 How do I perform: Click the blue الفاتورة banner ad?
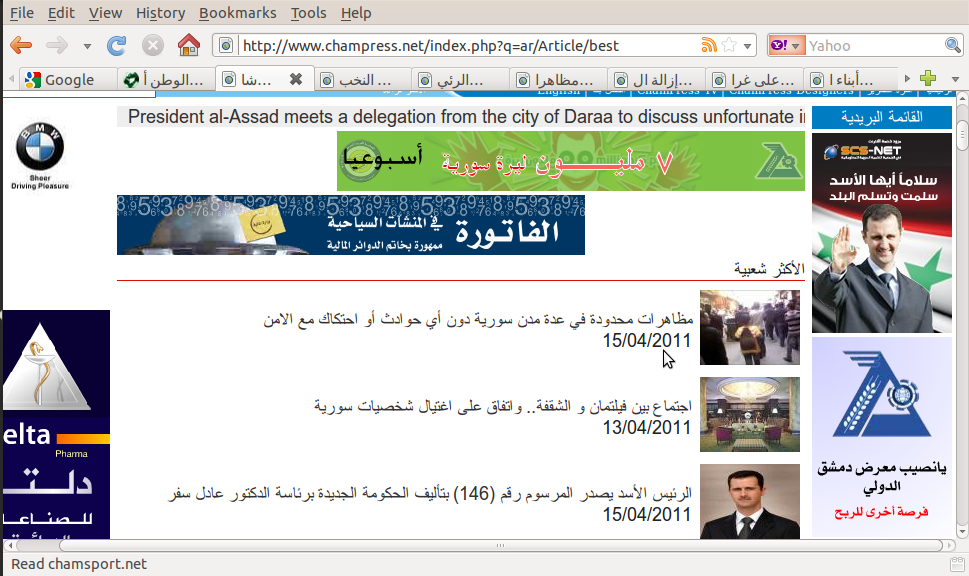coord(350,225)
